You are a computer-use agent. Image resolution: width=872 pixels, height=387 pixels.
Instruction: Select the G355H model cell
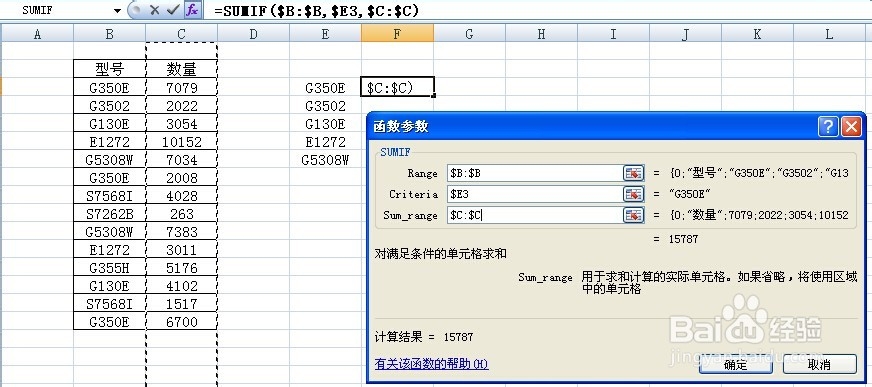pos(110,268)
